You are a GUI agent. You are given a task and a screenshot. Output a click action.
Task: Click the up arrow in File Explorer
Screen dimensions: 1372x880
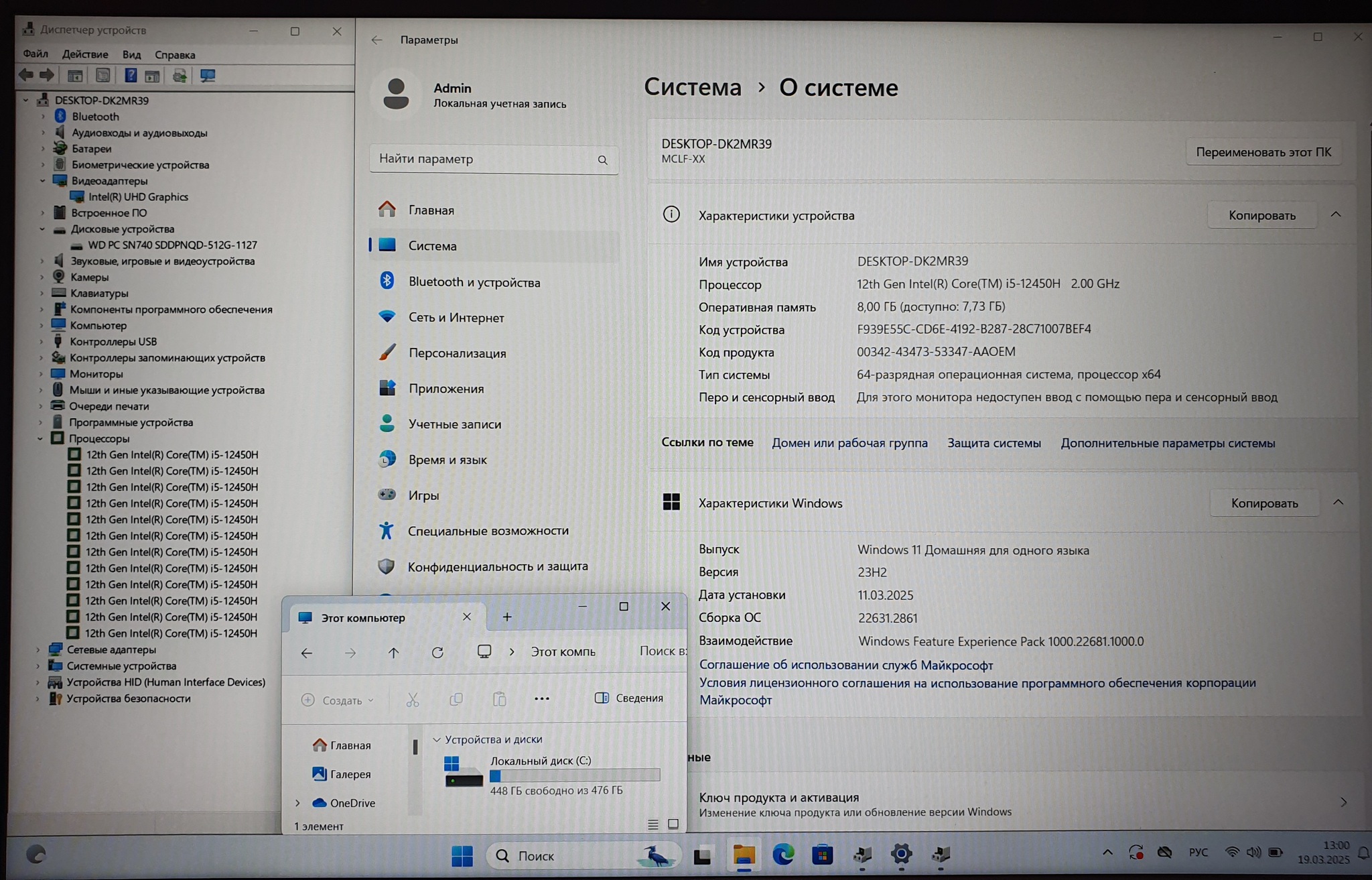pos(393,653)
